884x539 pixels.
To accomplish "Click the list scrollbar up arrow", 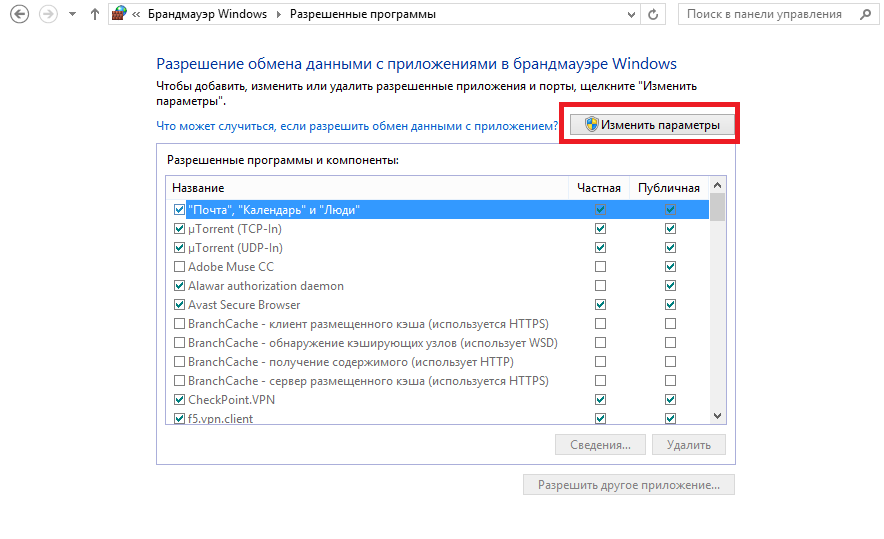I will point(717,185).
